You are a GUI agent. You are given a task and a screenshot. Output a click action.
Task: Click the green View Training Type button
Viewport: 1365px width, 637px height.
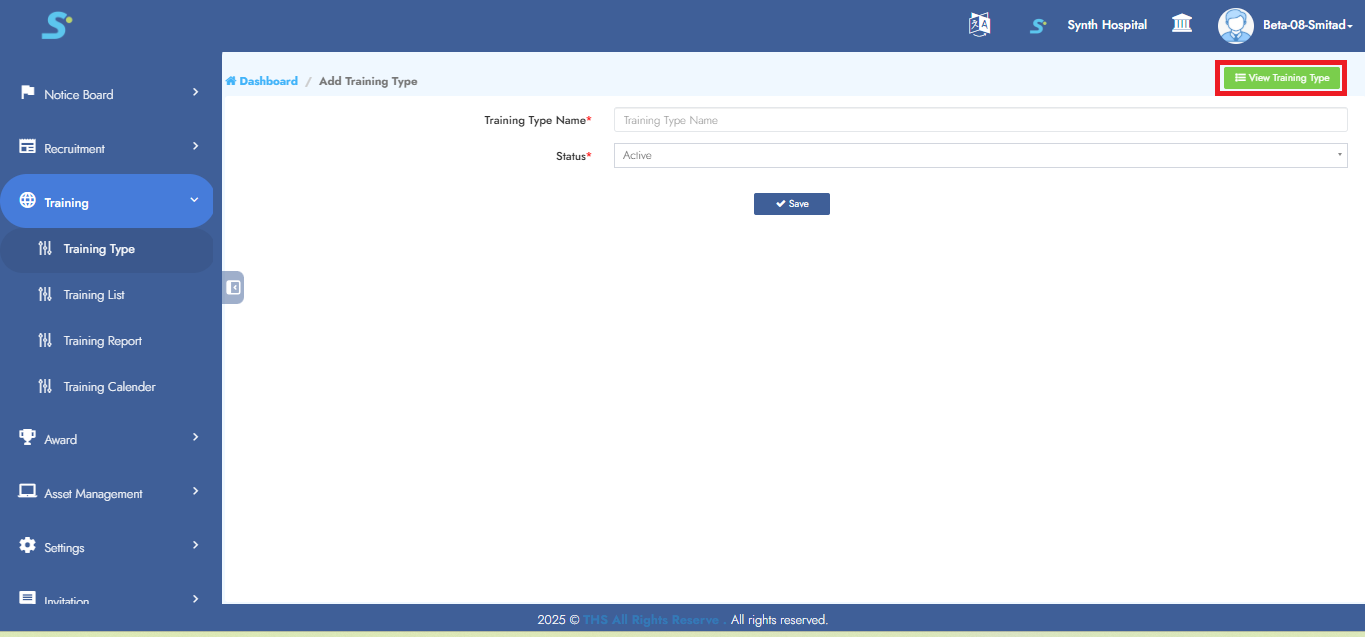click(1281, 78)
